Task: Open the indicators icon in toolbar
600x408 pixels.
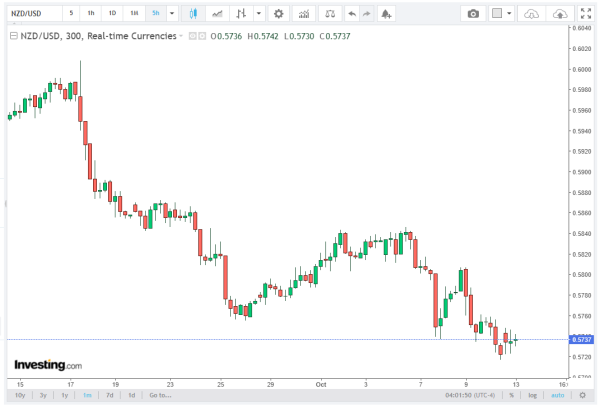Action: (303, 14)
